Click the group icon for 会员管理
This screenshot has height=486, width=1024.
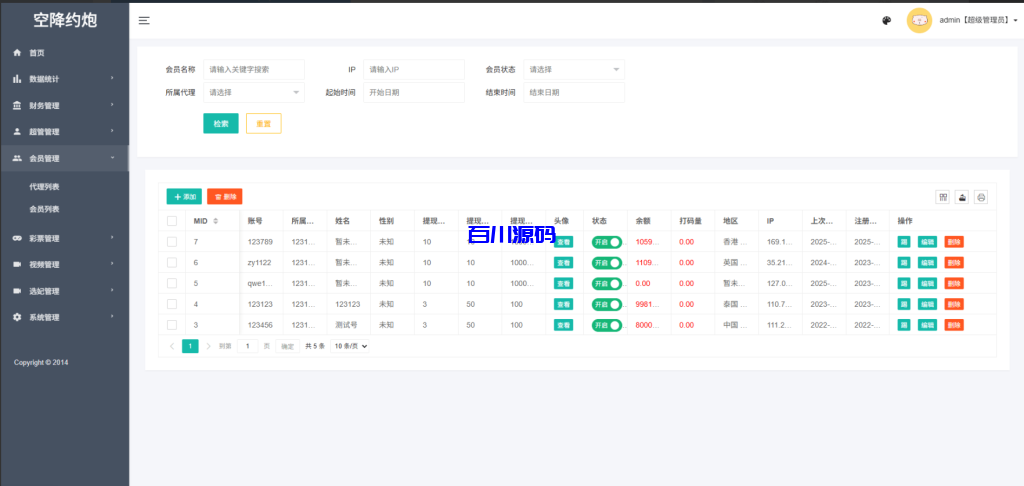[x=18, y=158]
